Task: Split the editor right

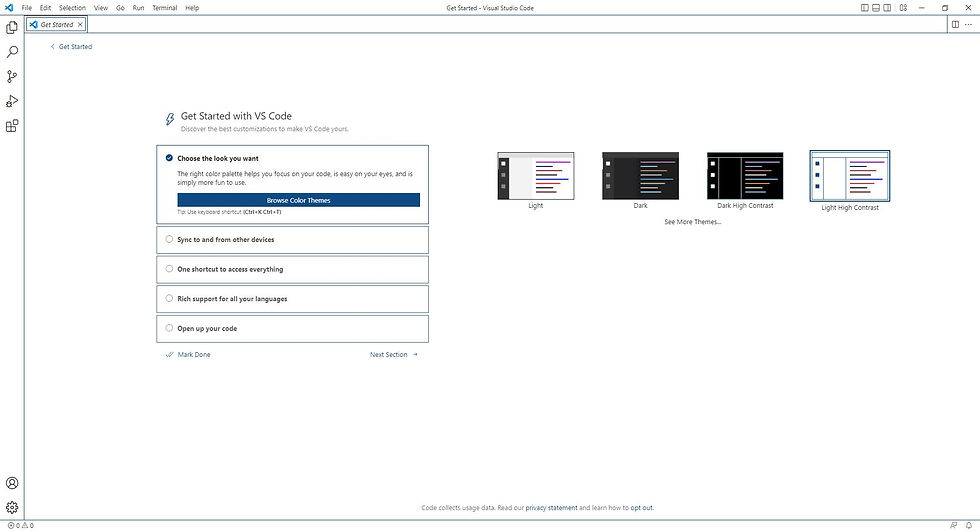Action: coord(955,24)
